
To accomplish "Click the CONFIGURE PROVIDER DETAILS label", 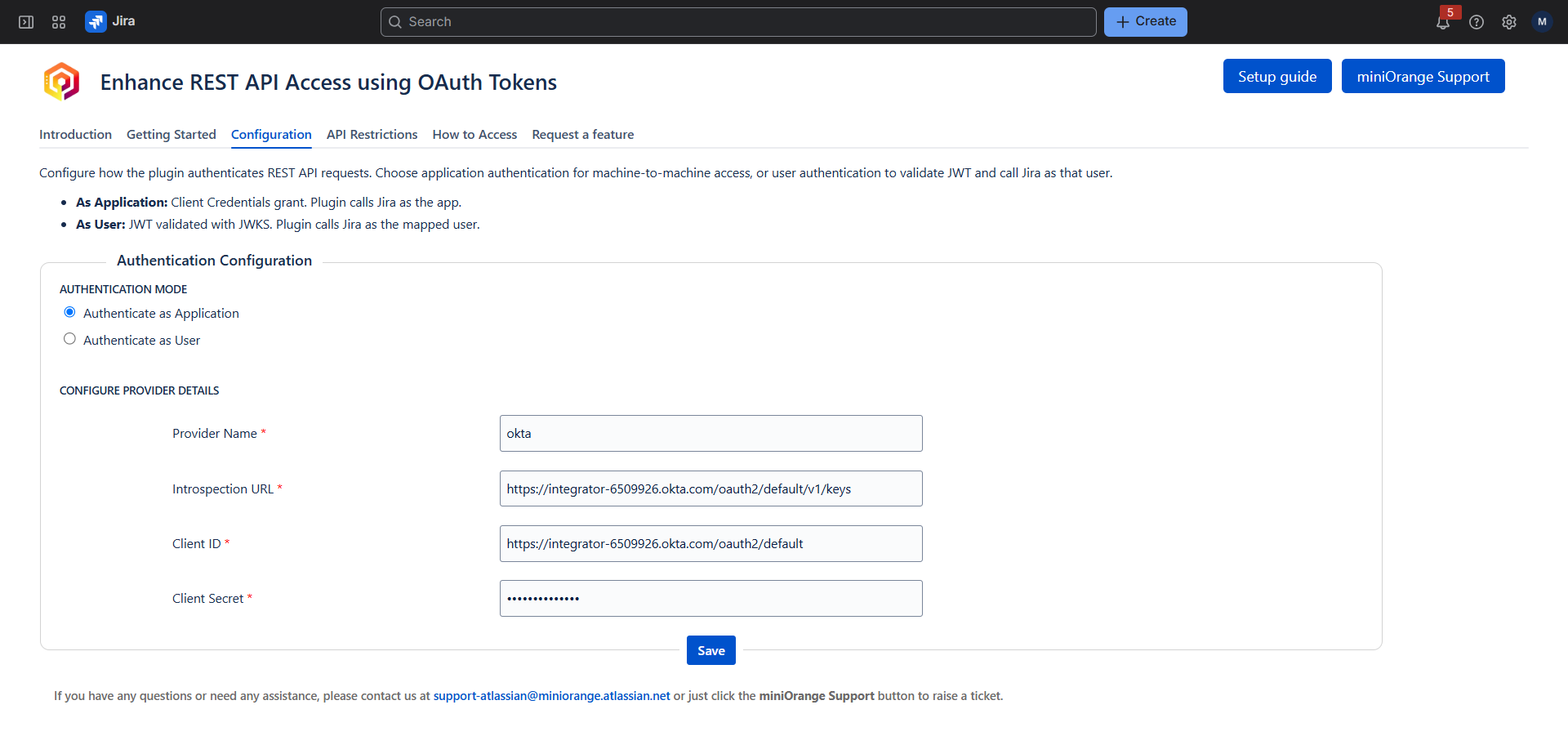I will 140,390.
